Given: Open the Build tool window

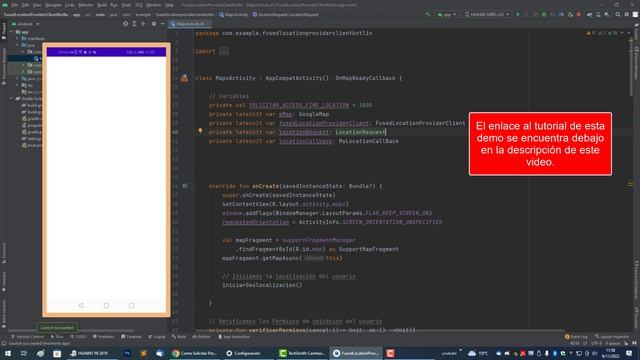Looking at the screenshot, I should (x=179, y=337).
